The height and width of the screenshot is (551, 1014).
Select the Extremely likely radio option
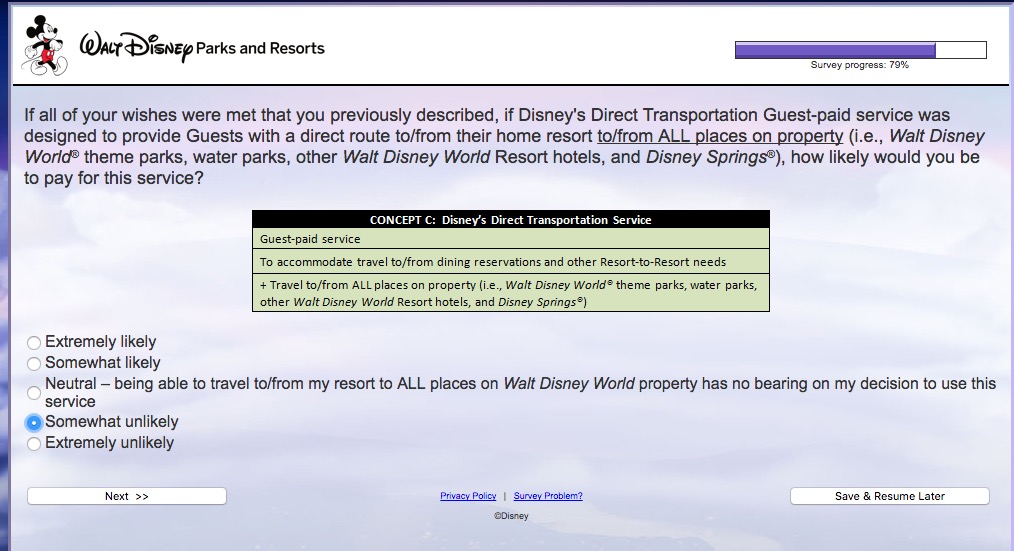pos(34,342)
